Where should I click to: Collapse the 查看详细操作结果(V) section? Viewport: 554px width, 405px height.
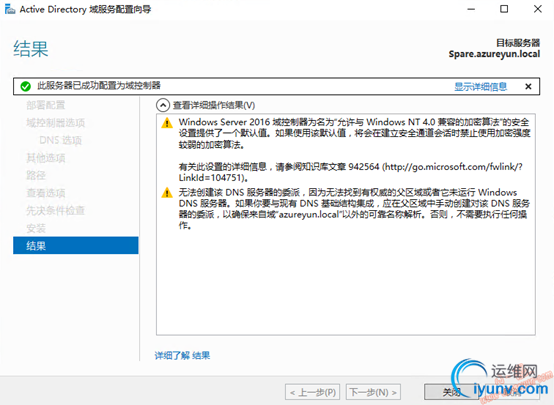[163, 105]
